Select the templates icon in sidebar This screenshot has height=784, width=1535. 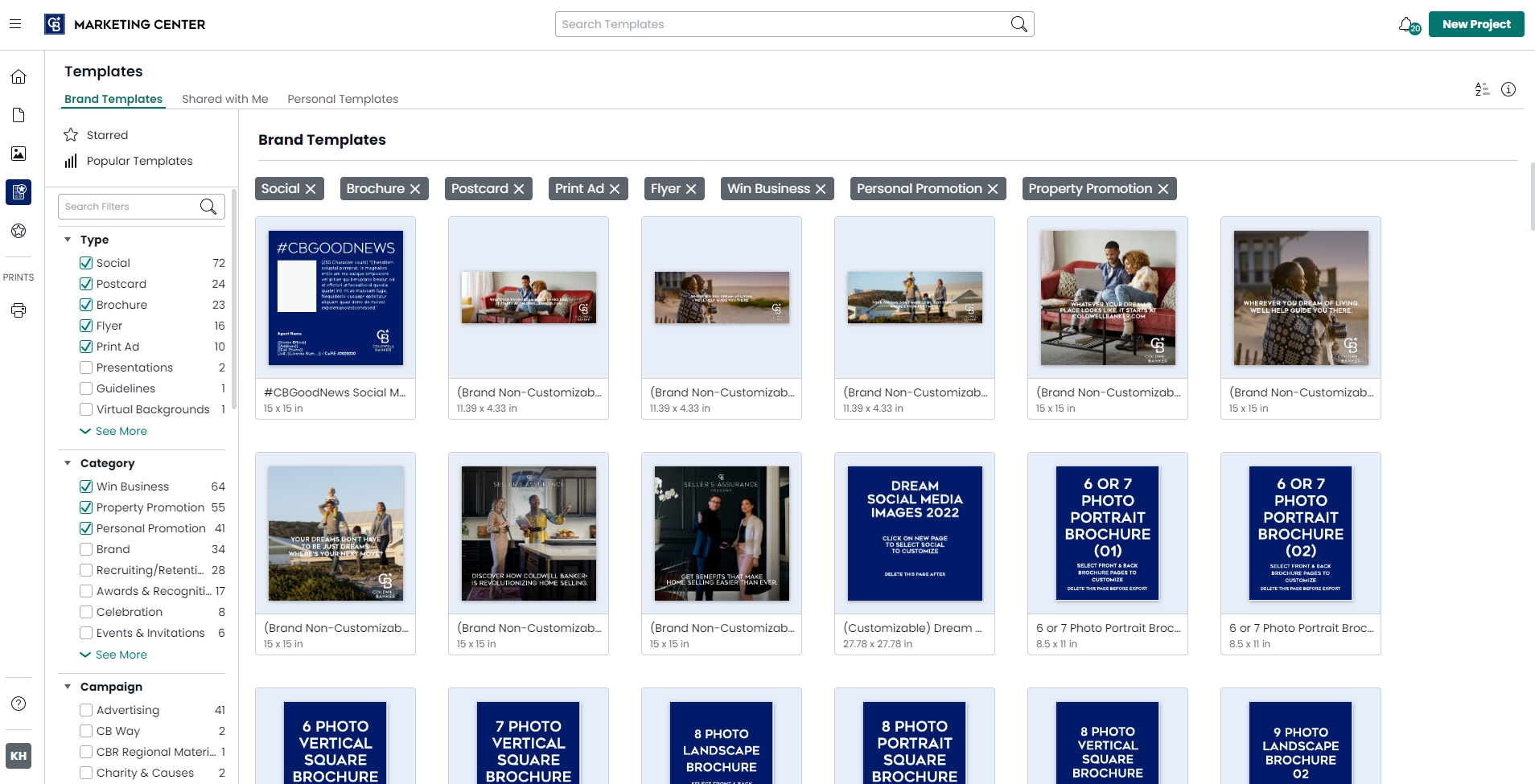coord(19,192)
